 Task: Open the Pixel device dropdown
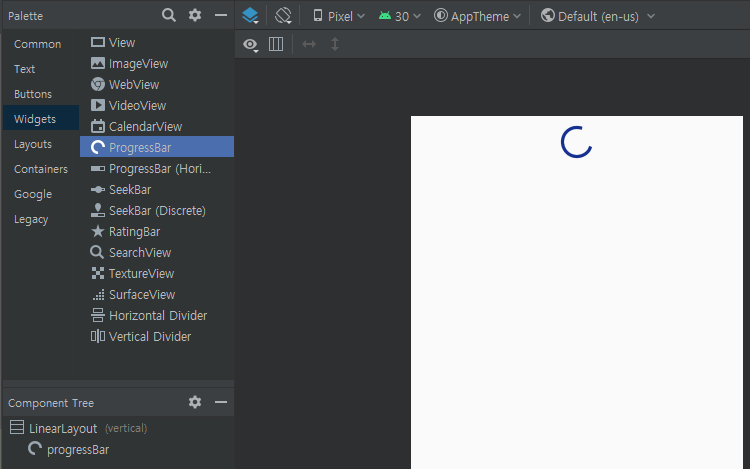(x=339, y=16)
